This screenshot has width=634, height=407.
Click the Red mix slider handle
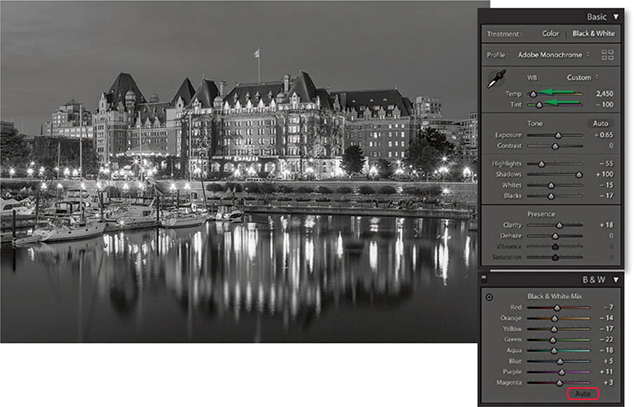[557, 308]
